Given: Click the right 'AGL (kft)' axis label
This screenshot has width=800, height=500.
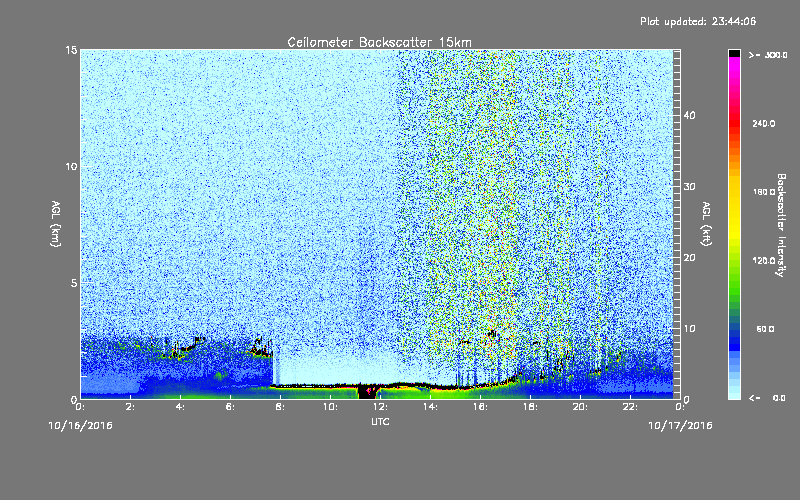Looking at the screenshot, I should coord(706,223).
